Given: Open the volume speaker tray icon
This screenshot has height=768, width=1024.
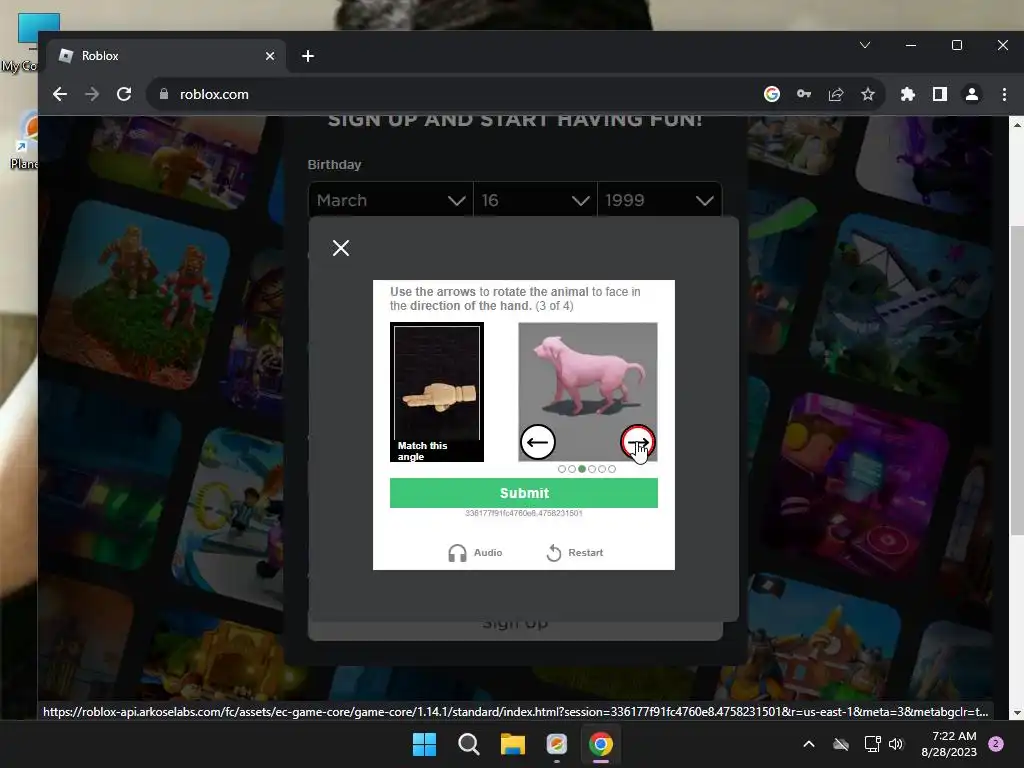Looking at the screenshot, I should (896, 744).
